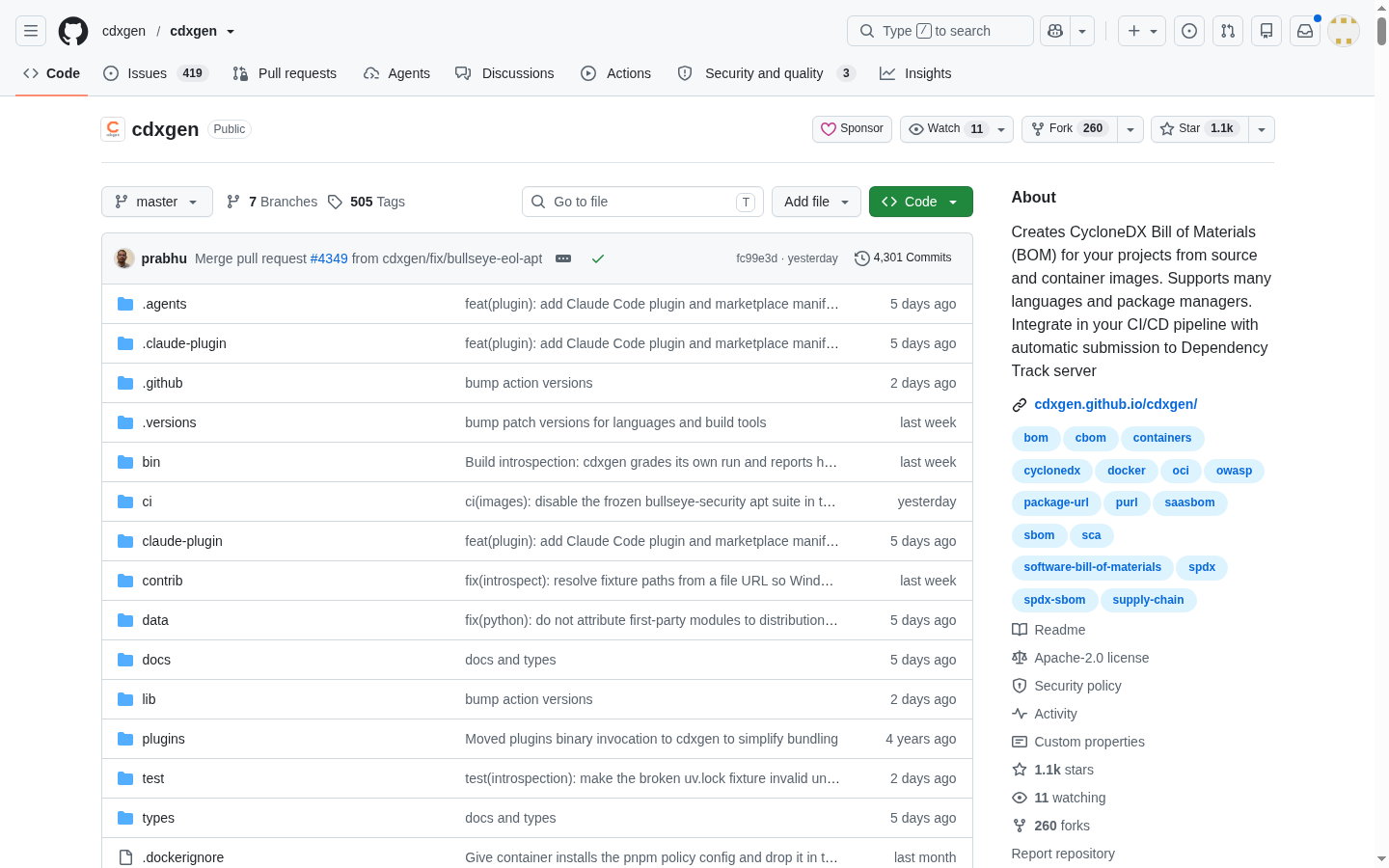Open the docker topic tag
Screen dimensions: 1389x868
(1126, 471)
